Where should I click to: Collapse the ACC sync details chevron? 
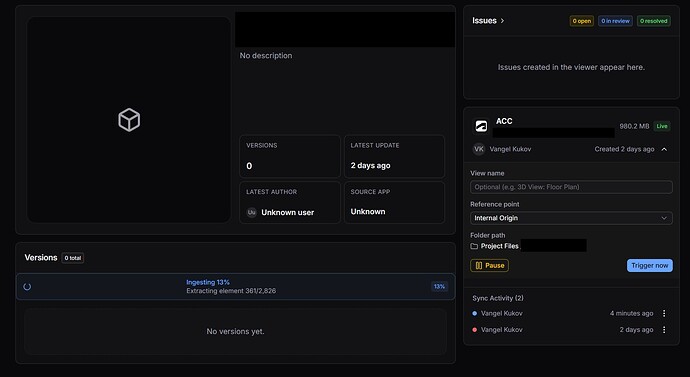click(x=664, y=150)
